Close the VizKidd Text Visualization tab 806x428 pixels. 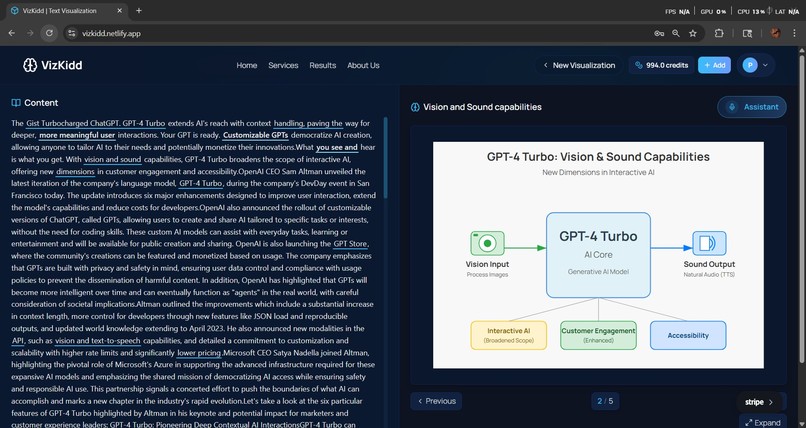point(120,10)
